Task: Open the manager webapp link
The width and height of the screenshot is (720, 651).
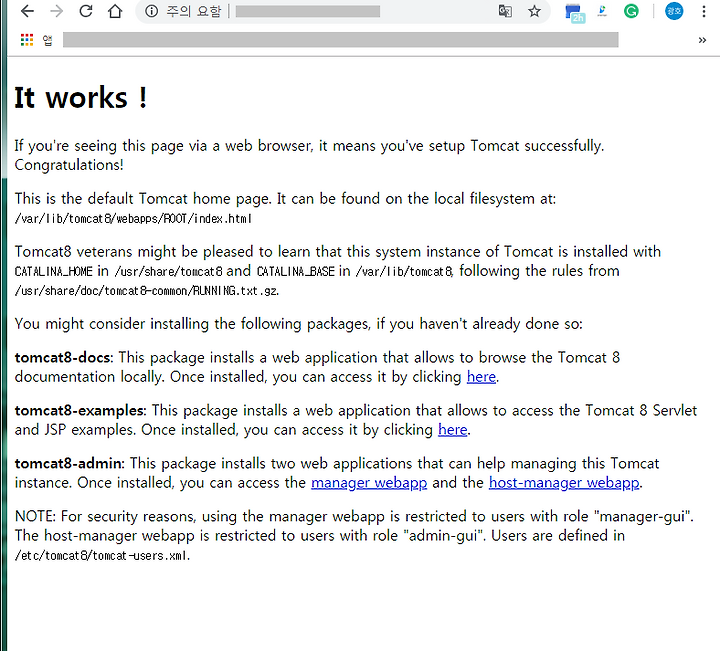Action: click(x=369, y=483)
